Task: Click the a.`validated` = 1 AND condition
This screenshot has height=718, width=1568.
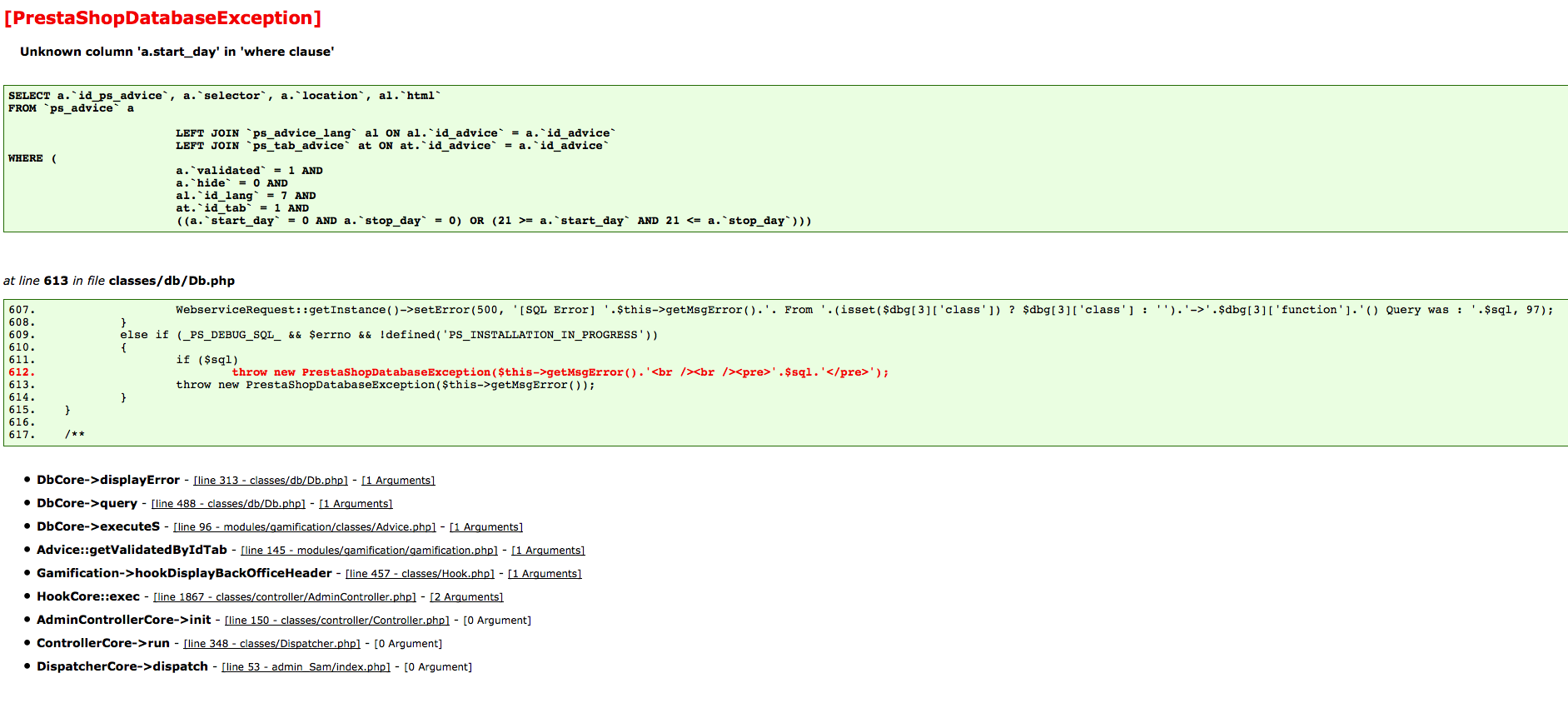Action: tap(249, 171)
